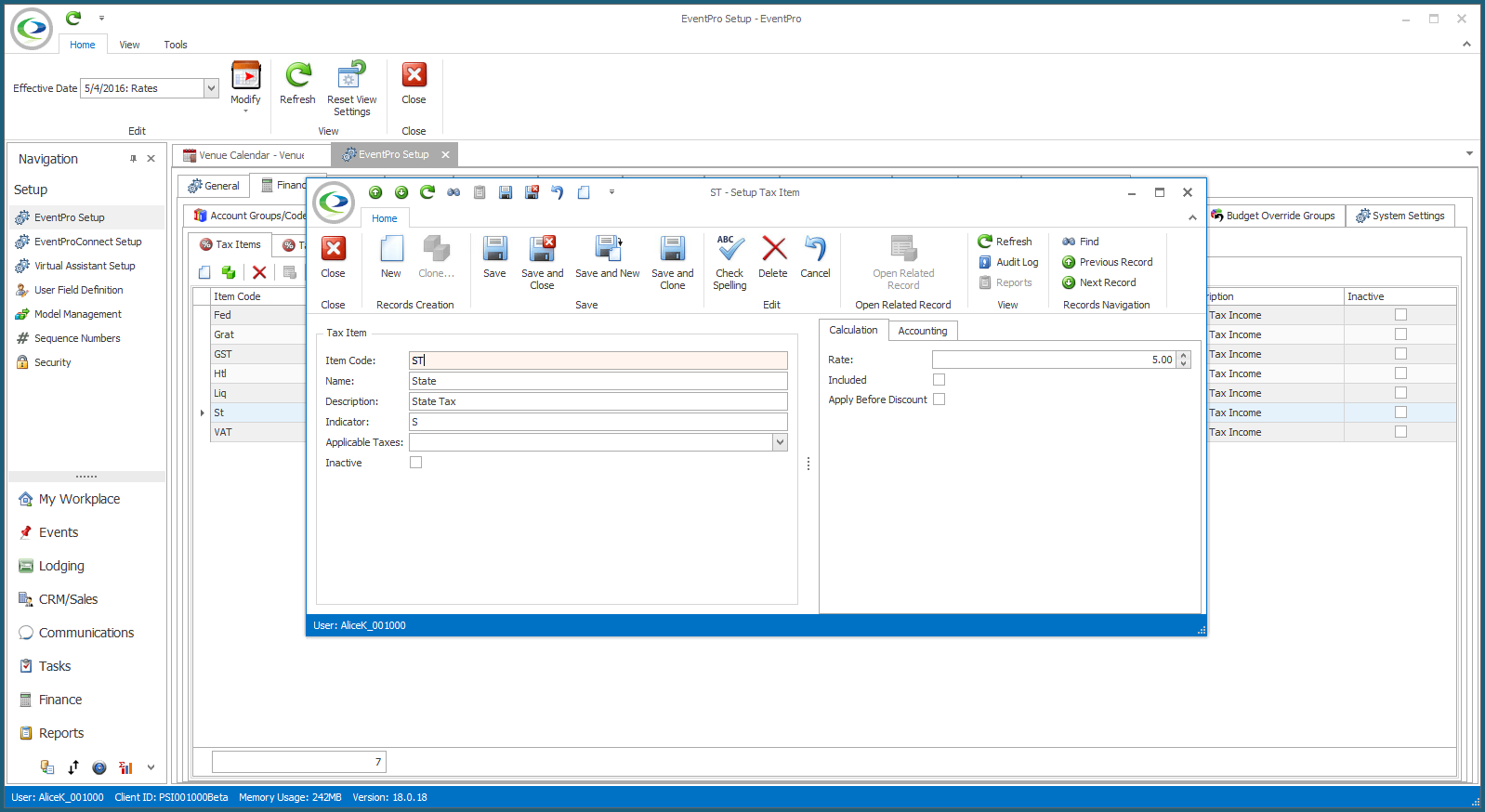
Task: Go to the Previous Record
Action: point(1107,262)
